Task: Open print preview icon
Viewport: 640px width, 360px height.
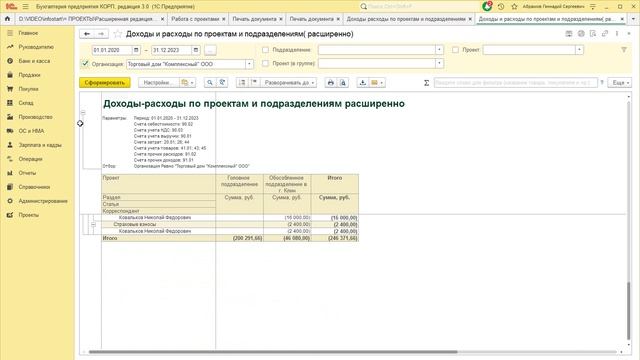Action: click(x=343, y=83)
